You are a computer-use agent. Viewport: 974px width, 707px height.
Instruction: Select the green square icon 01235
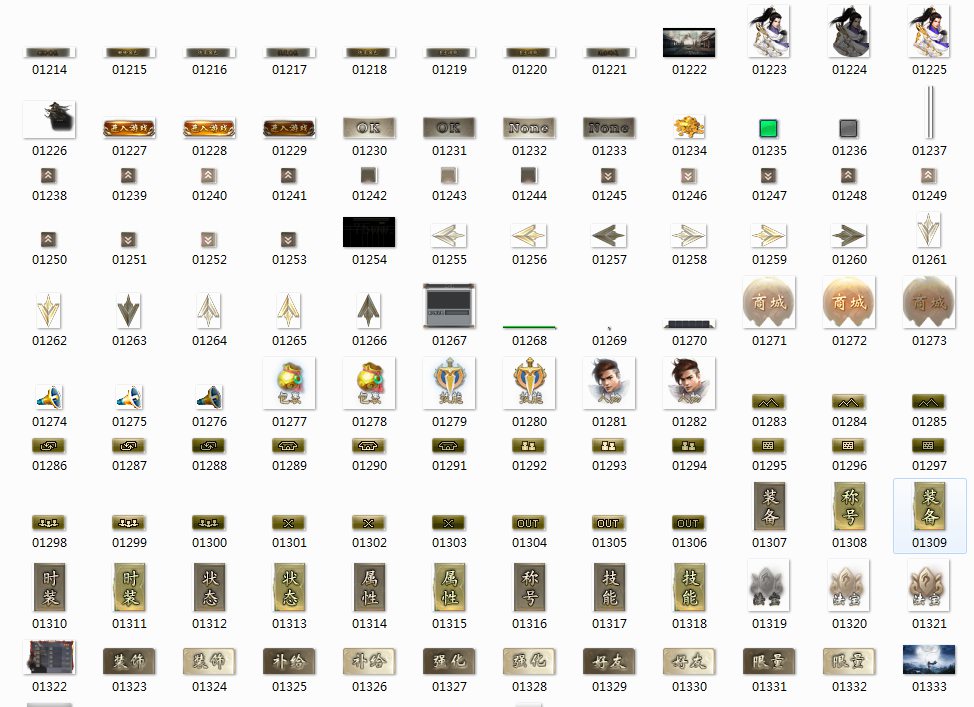(x=768, y=128)
